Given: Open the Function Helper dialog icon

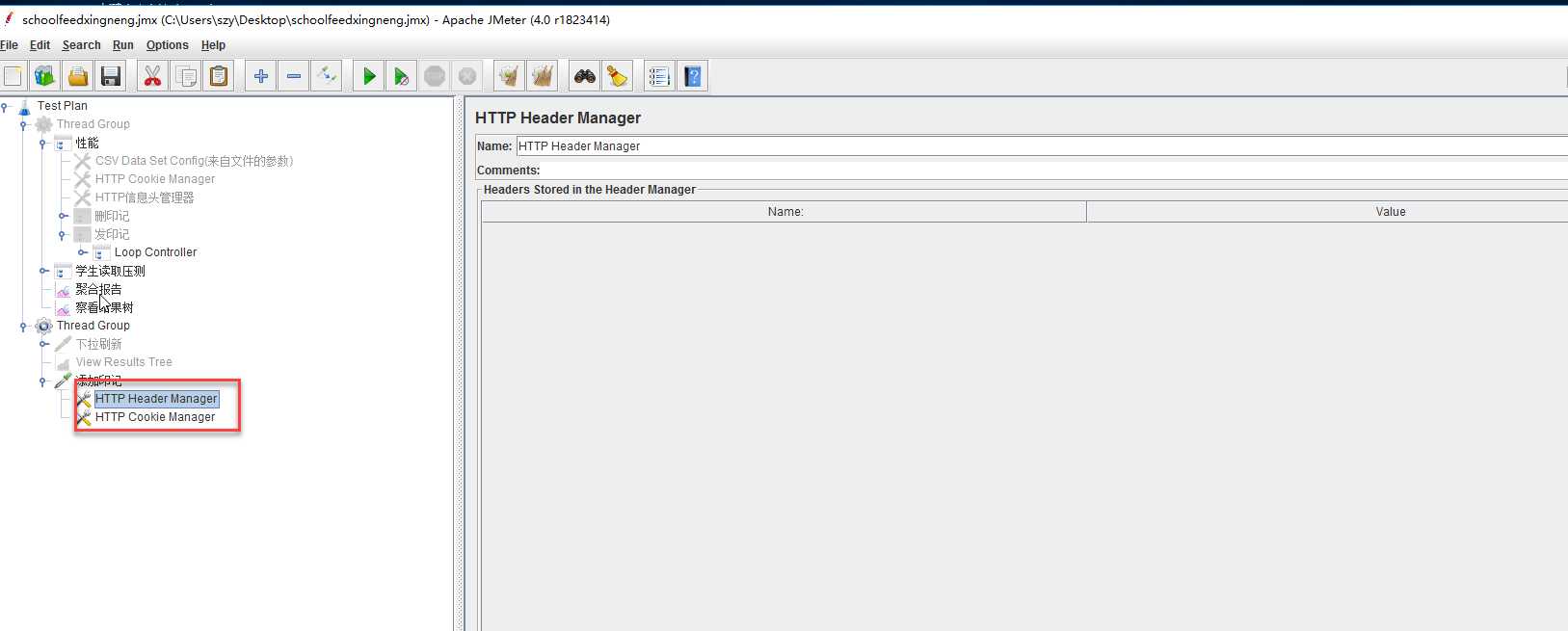Looking at the screenshot, I should (659, 76).
